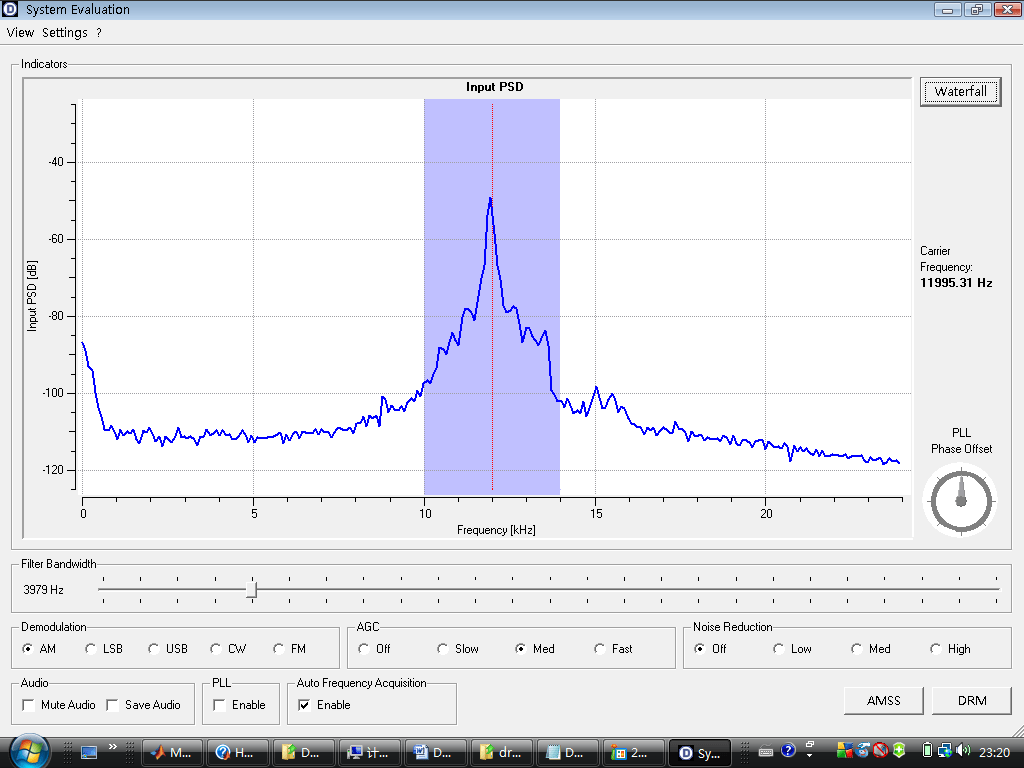The width and height of the screenshot is (1024, 768).
Task: Open the View menu
Action: click(x=20, y=33)
